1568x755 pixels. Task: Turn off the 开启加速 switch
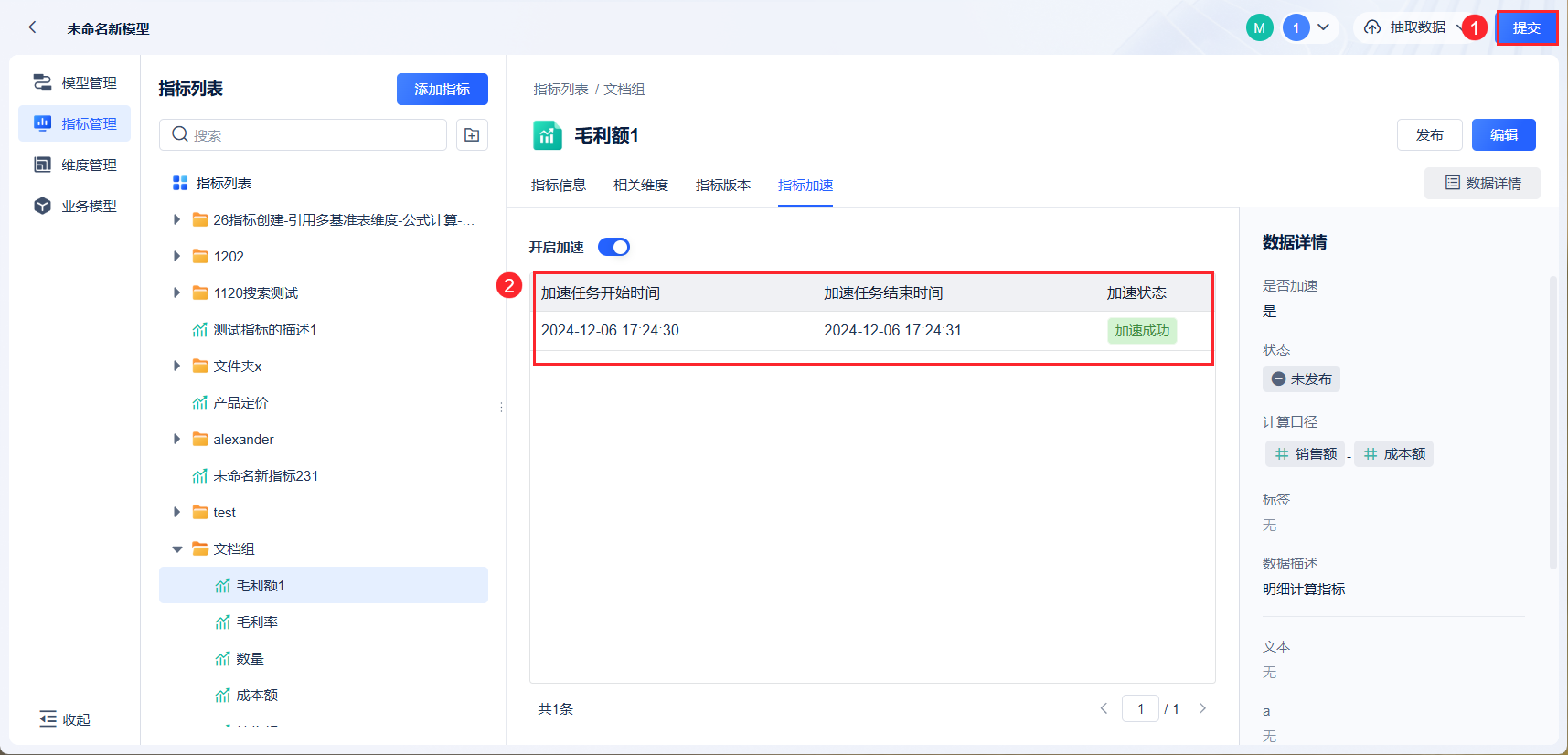coord(614,247)
